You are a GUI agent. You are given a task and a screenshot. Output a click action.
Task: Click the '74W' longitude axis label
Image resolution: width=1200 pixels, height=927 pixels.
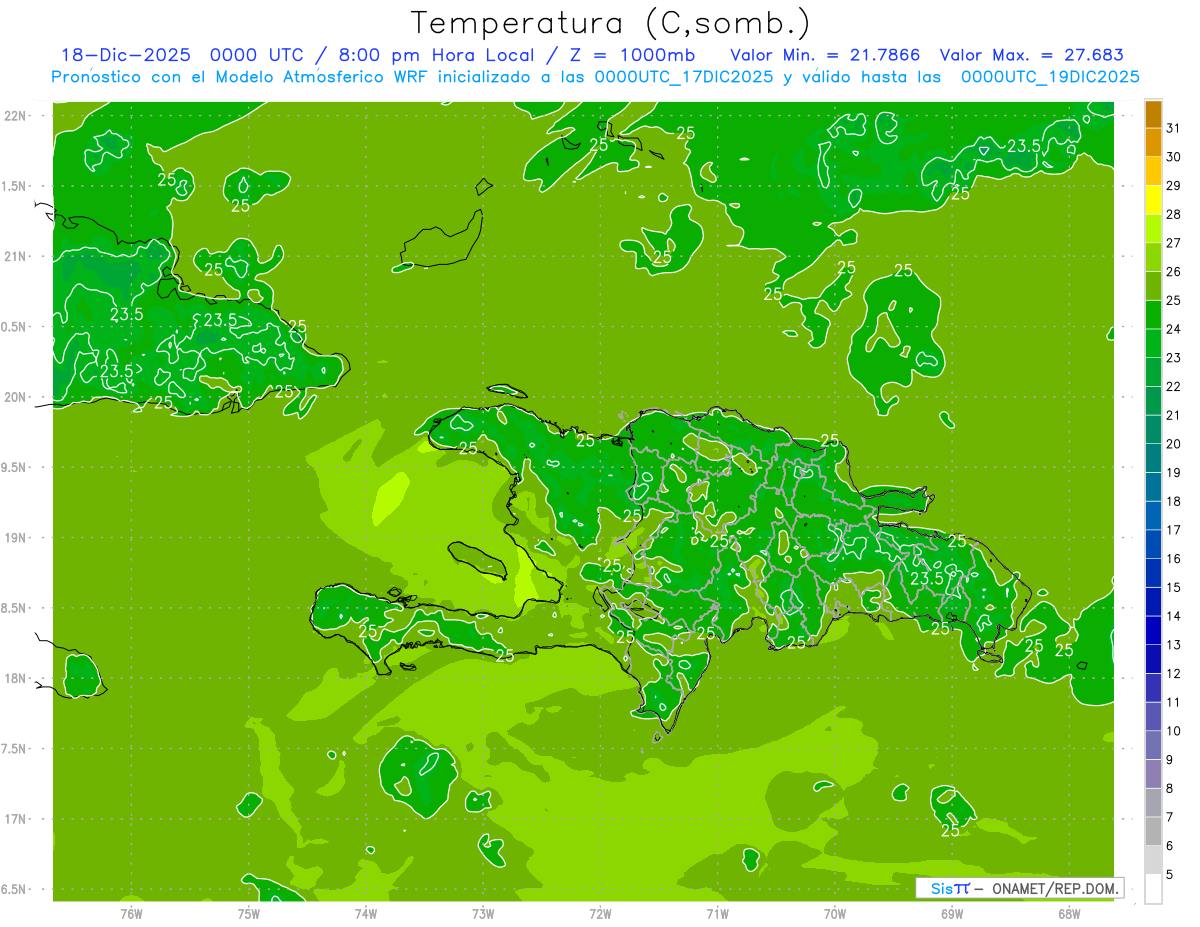[x=366, y=914]
